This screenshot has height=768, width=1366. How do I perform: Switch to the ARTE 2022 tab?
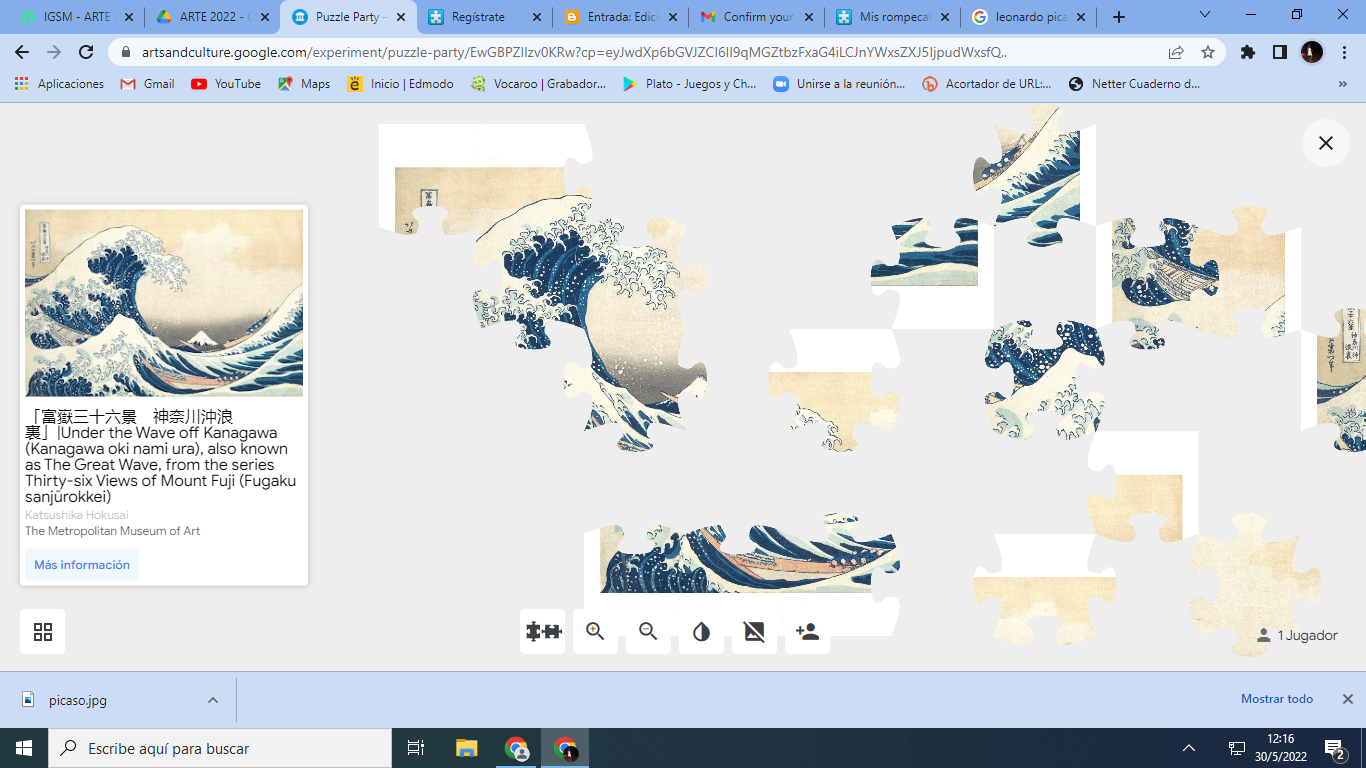212,17
